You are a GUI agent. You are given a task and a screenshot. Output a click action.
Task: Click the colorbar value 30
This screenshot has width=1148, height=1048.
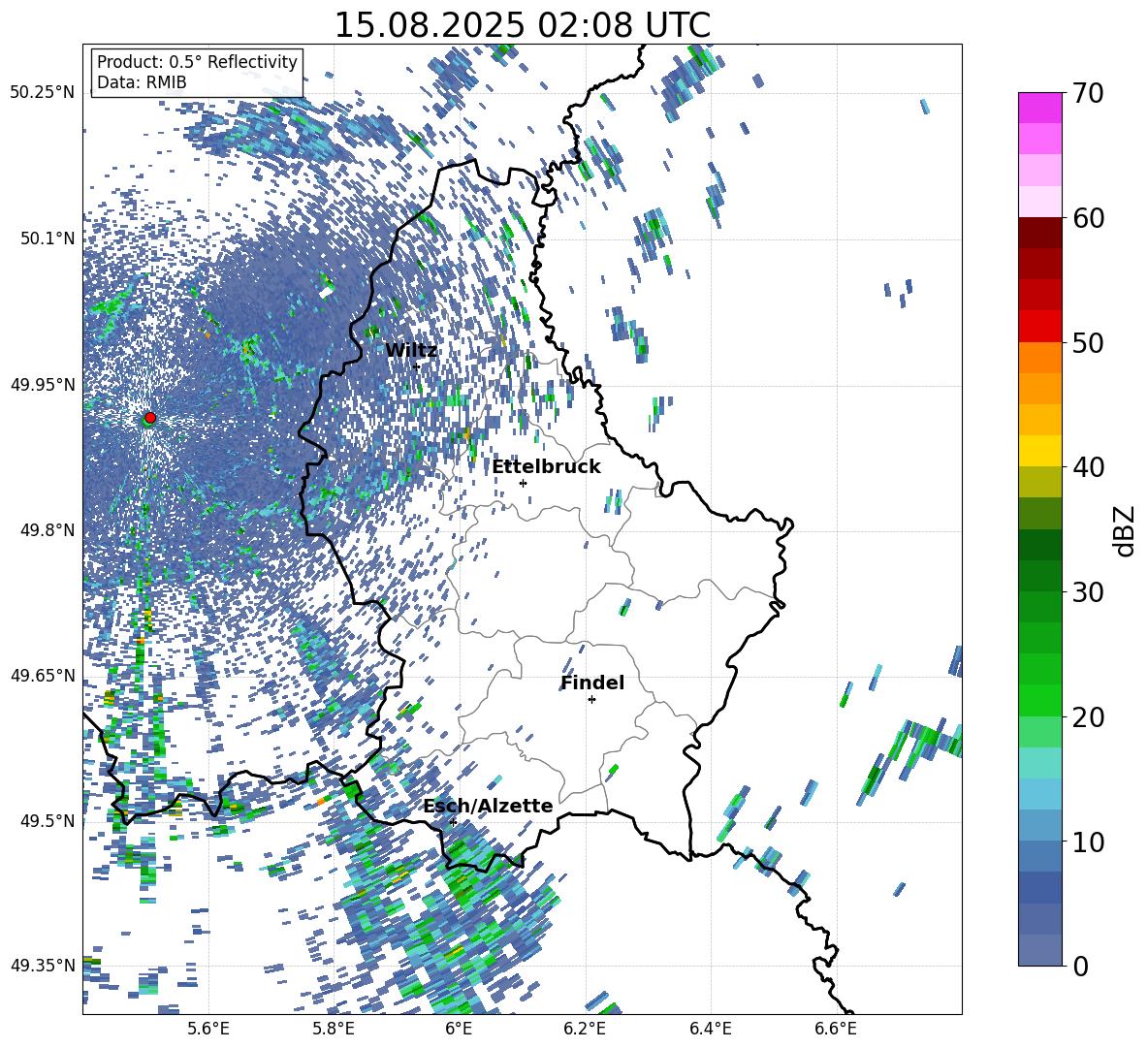[x=1088, y=592]
